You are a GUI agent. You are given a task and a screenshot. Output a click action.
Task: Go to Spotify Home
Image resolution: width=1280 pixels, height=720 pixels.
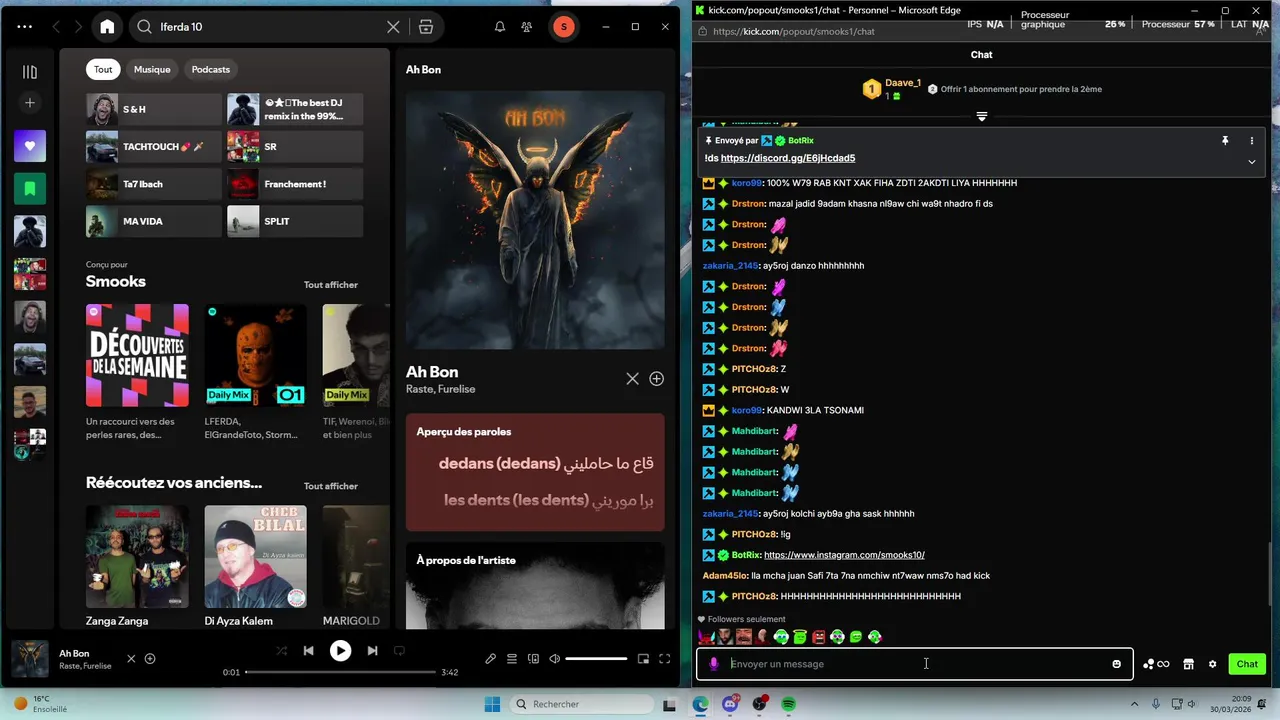107,27
